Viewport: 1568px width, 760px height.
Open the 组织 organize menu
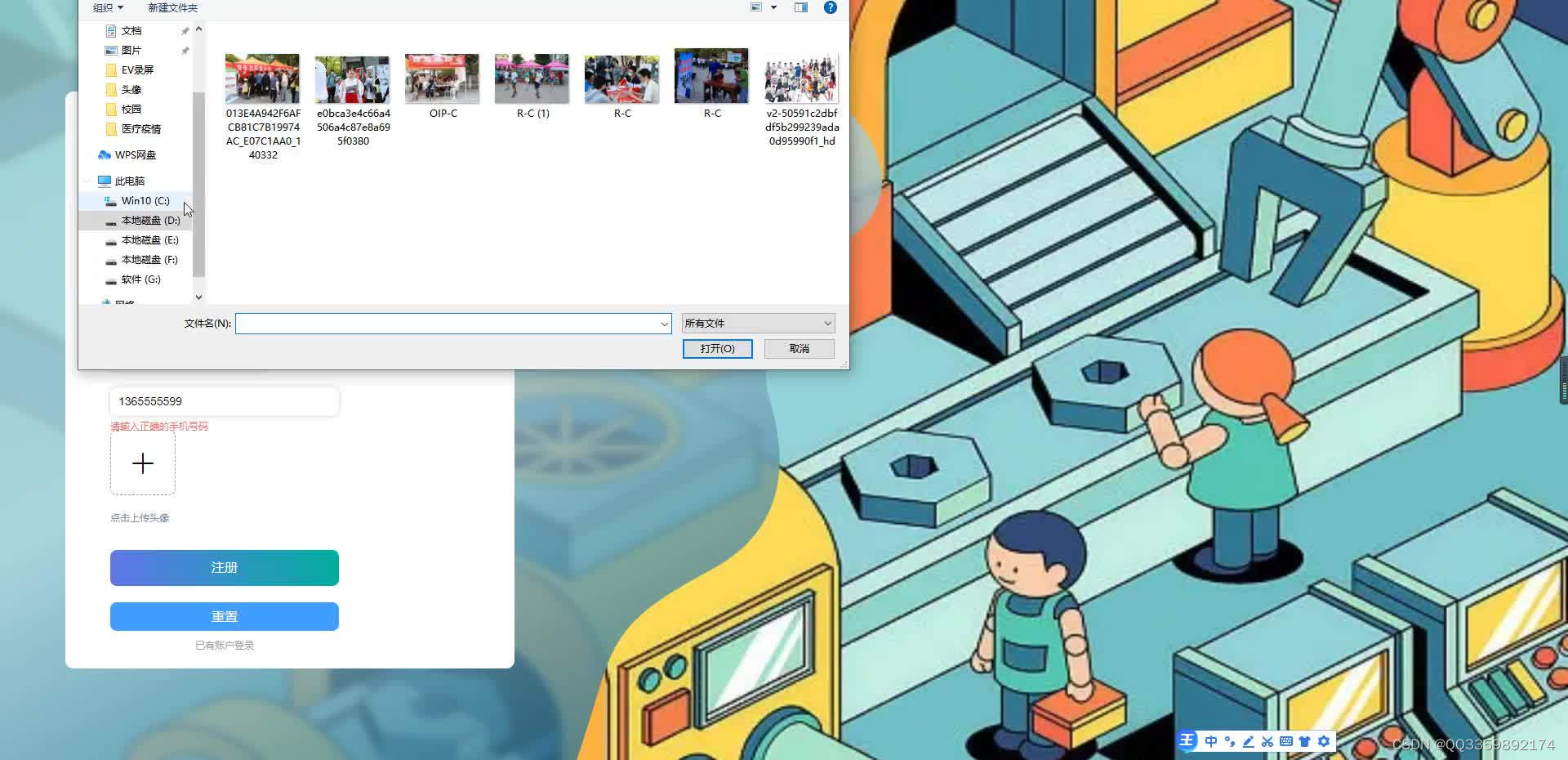108,8
